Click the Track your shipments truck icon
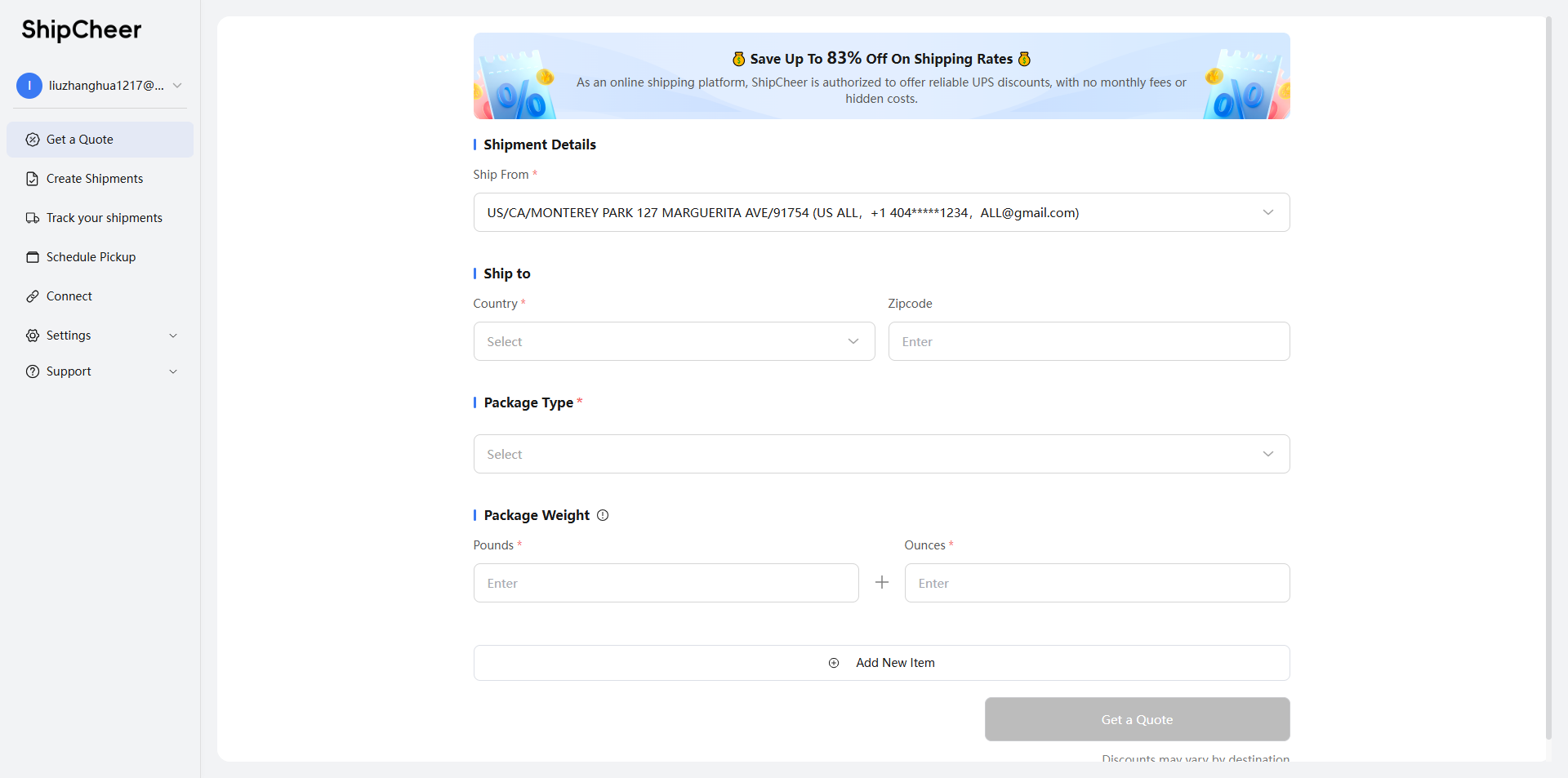Viewport: 1568px width, 778px height. pos(33,218)
